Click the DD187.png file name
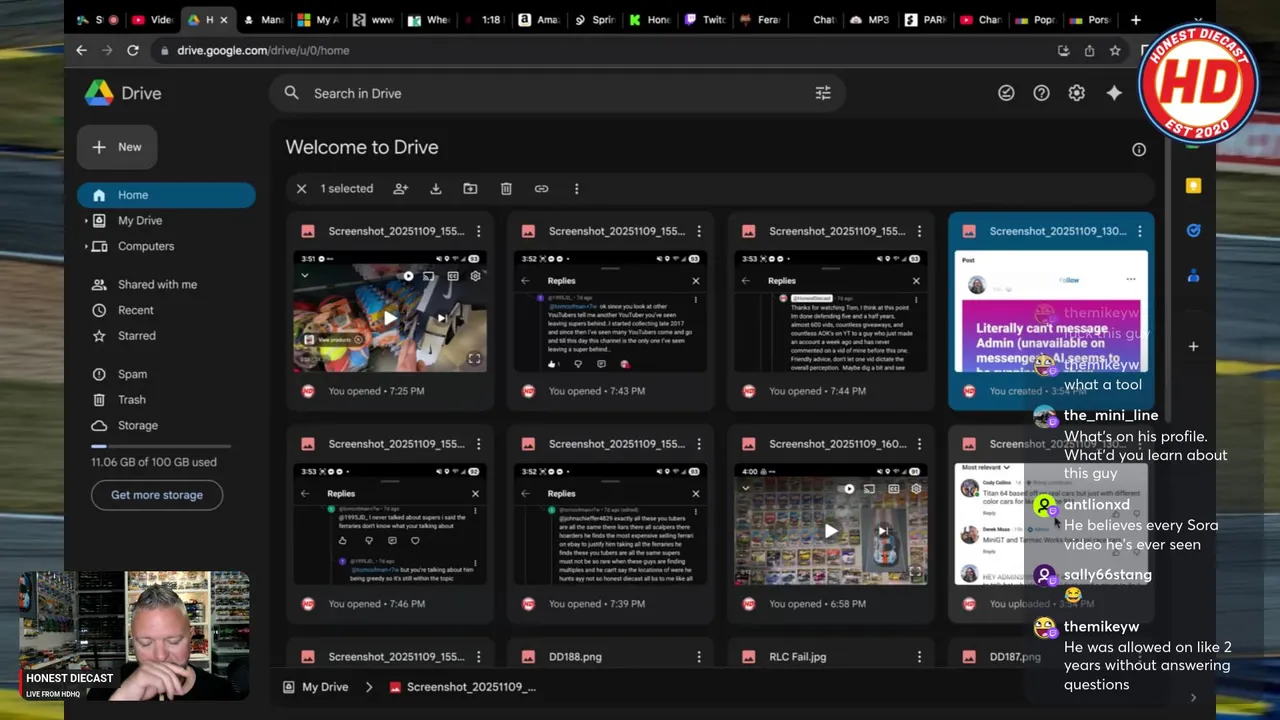 pos(1016,657)
